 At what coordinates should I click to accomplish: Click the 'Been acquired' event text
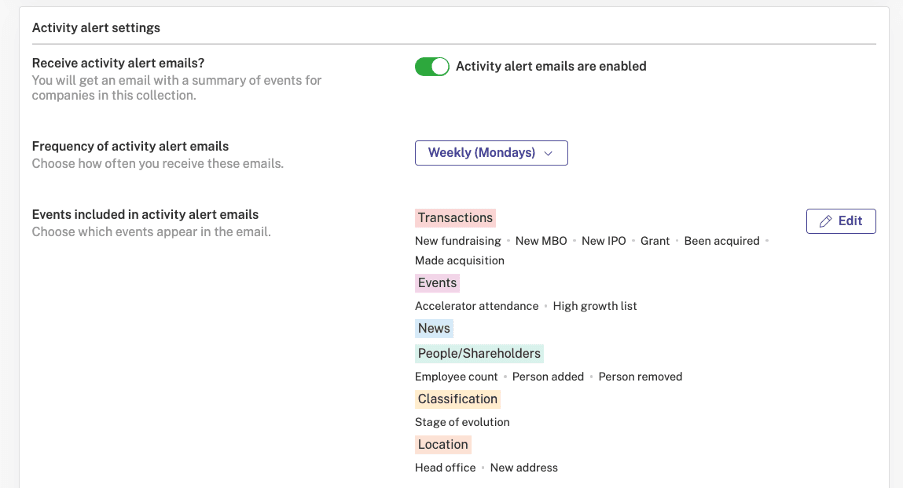click(x=722, y=241)
